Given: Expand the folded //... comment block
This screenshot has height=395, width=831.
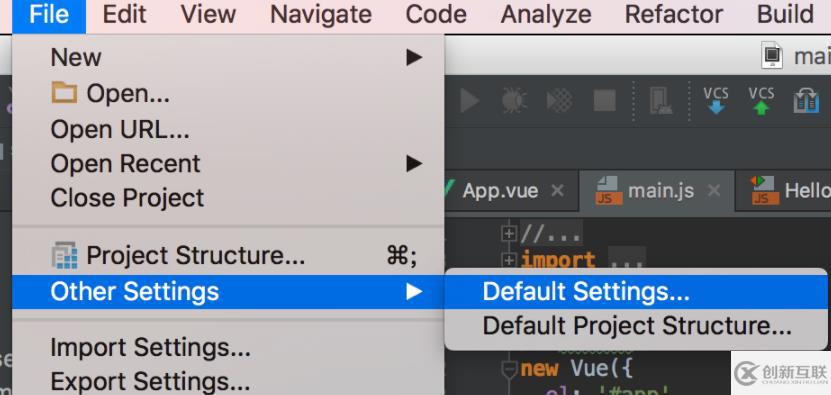Looking at the screenshot, I should coord(508,233).
